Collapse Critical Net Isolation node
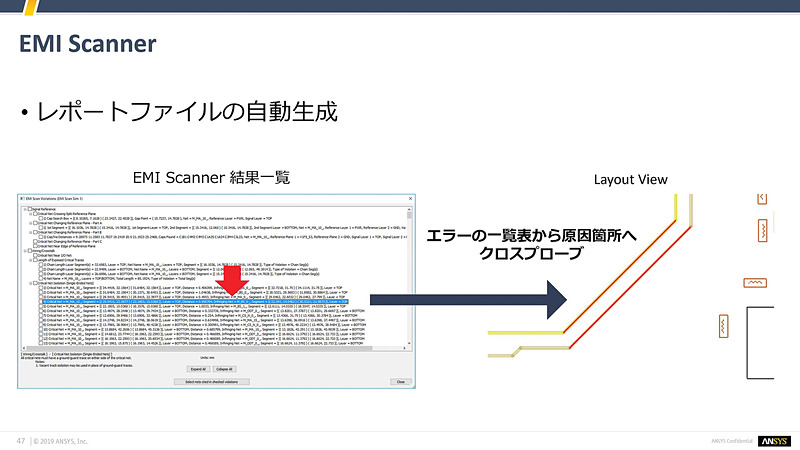Viewport: 800px width, 450px height. click(x=31, y=283)
